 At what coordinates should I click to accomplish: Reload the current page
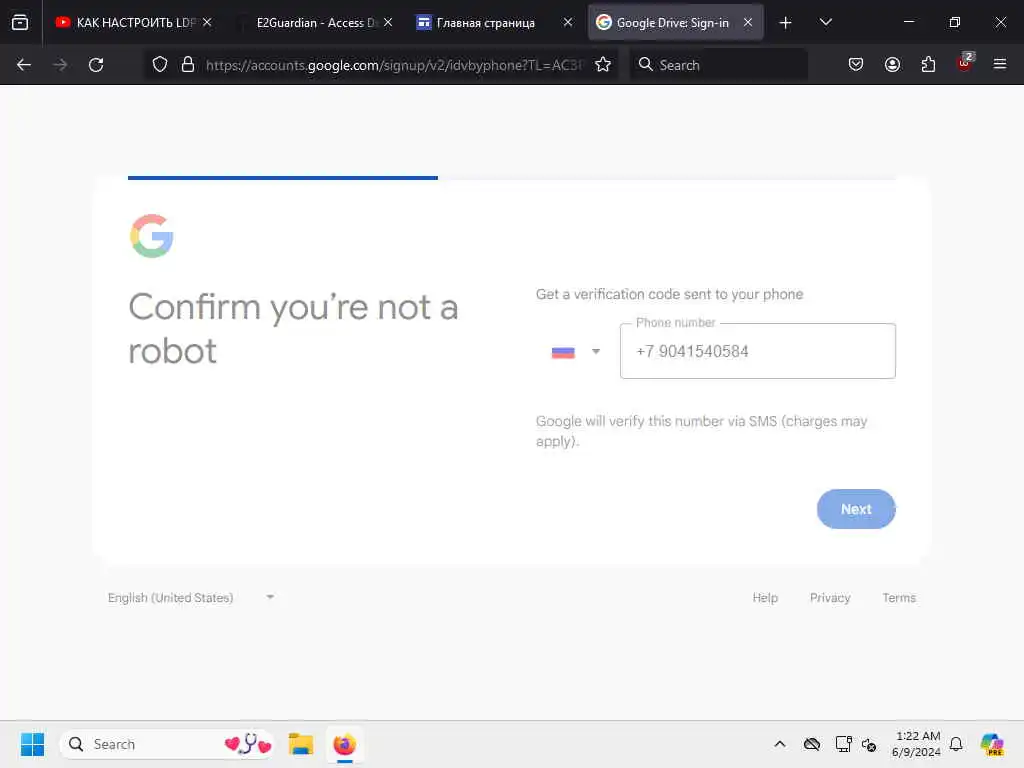coord(96,65)
